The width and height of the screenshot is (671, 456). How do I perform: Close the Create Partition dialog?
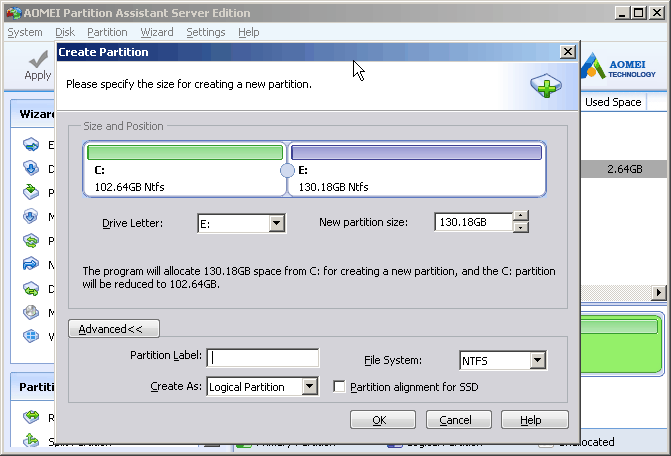568,52
